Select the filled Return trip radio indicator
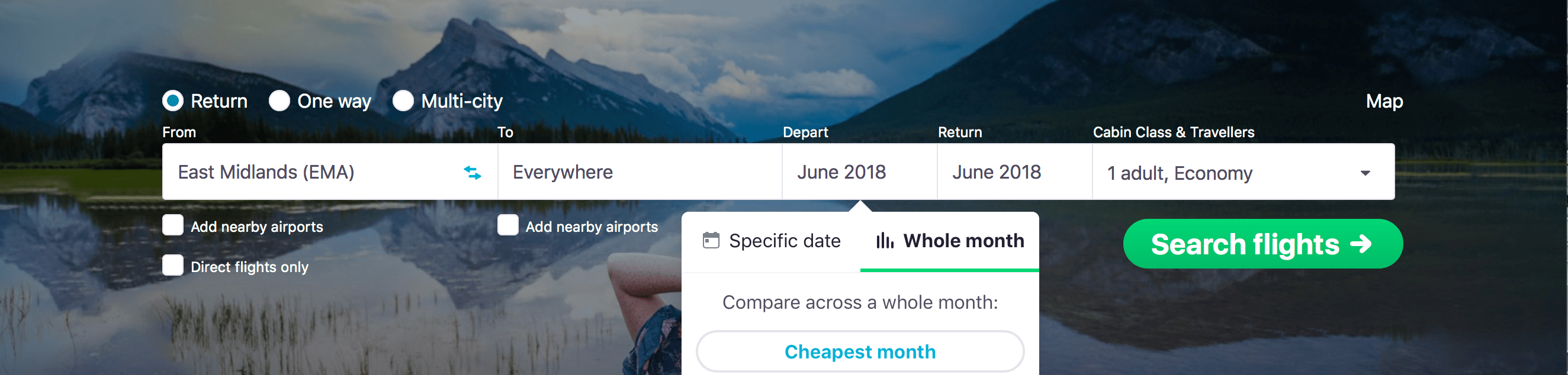 tap(172, 101)
